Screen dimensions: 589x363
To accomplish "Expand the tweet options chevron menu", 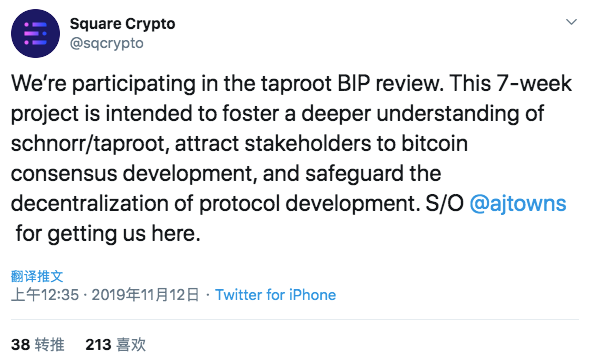I will 571,22.
